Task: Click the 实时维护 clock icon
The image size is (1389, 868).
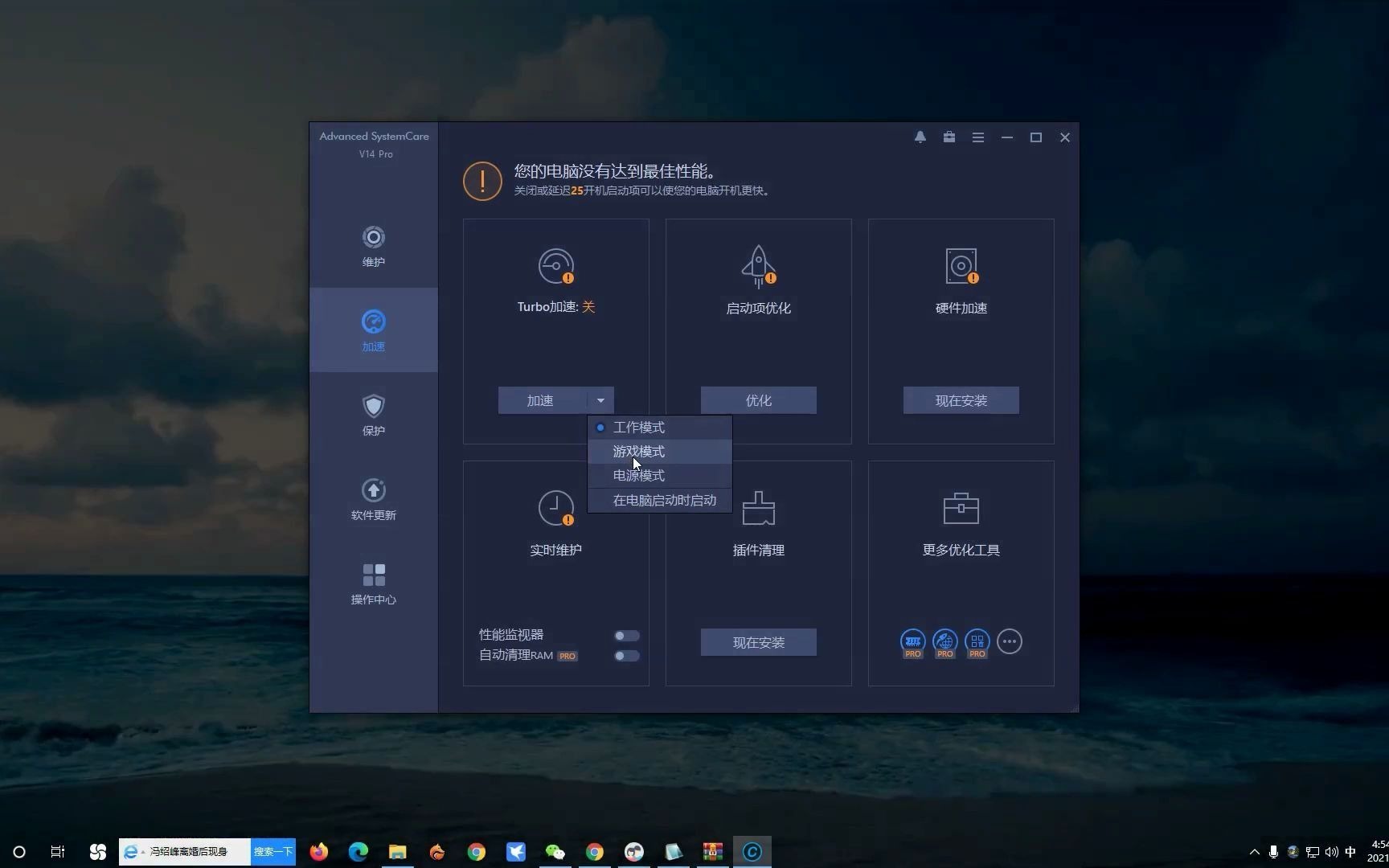Action: (556, 508)
